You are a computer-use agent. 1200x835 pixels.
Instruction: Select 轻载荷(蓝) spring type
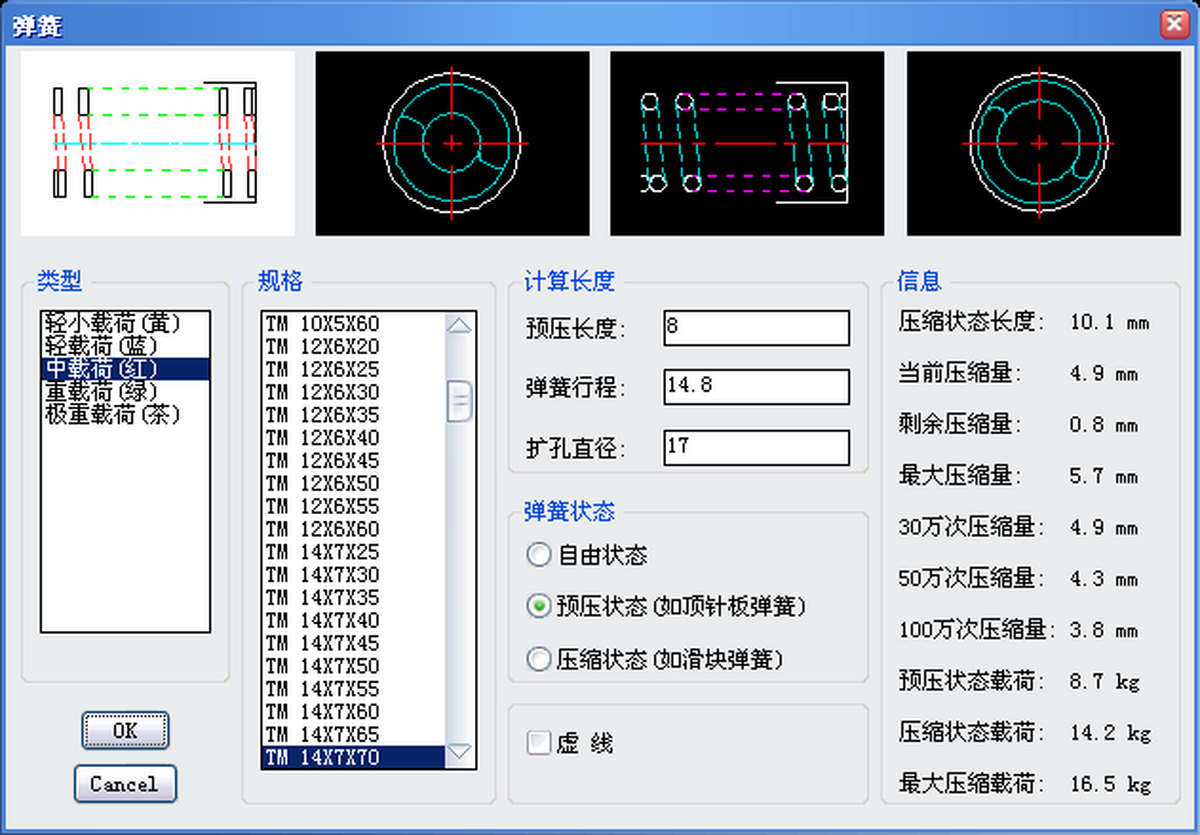(x=125, y=346)
